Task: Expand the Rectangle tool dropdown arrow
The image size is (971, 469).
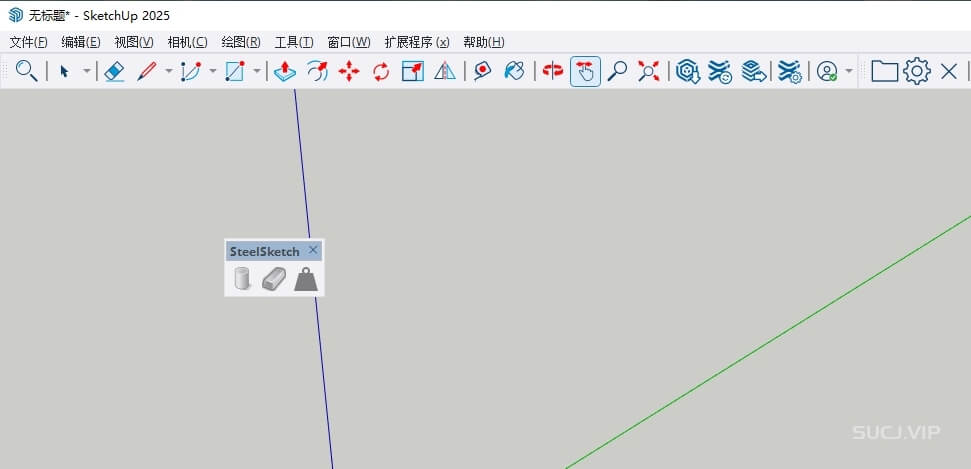Action: click(257, 71)
